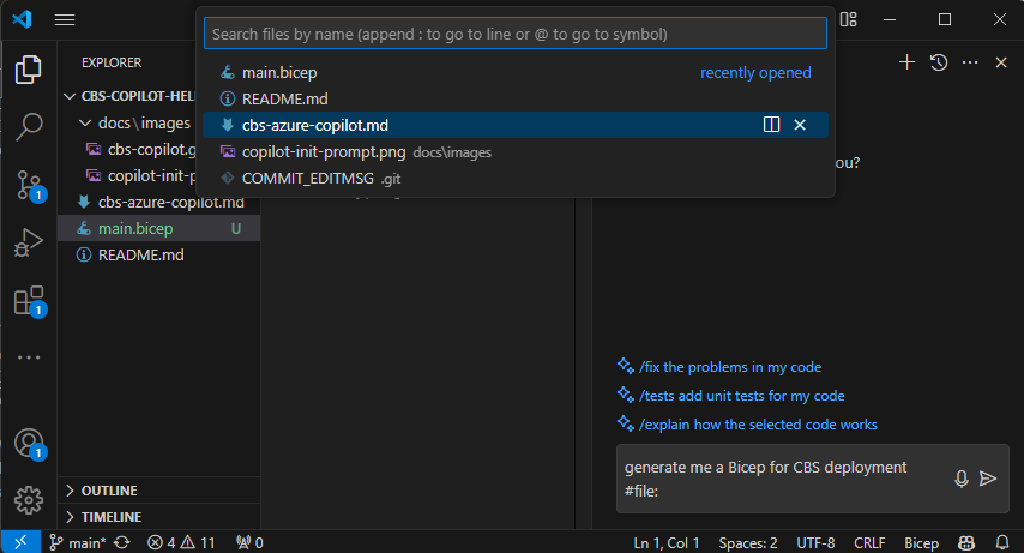Open Source Control view with badge

29,185
